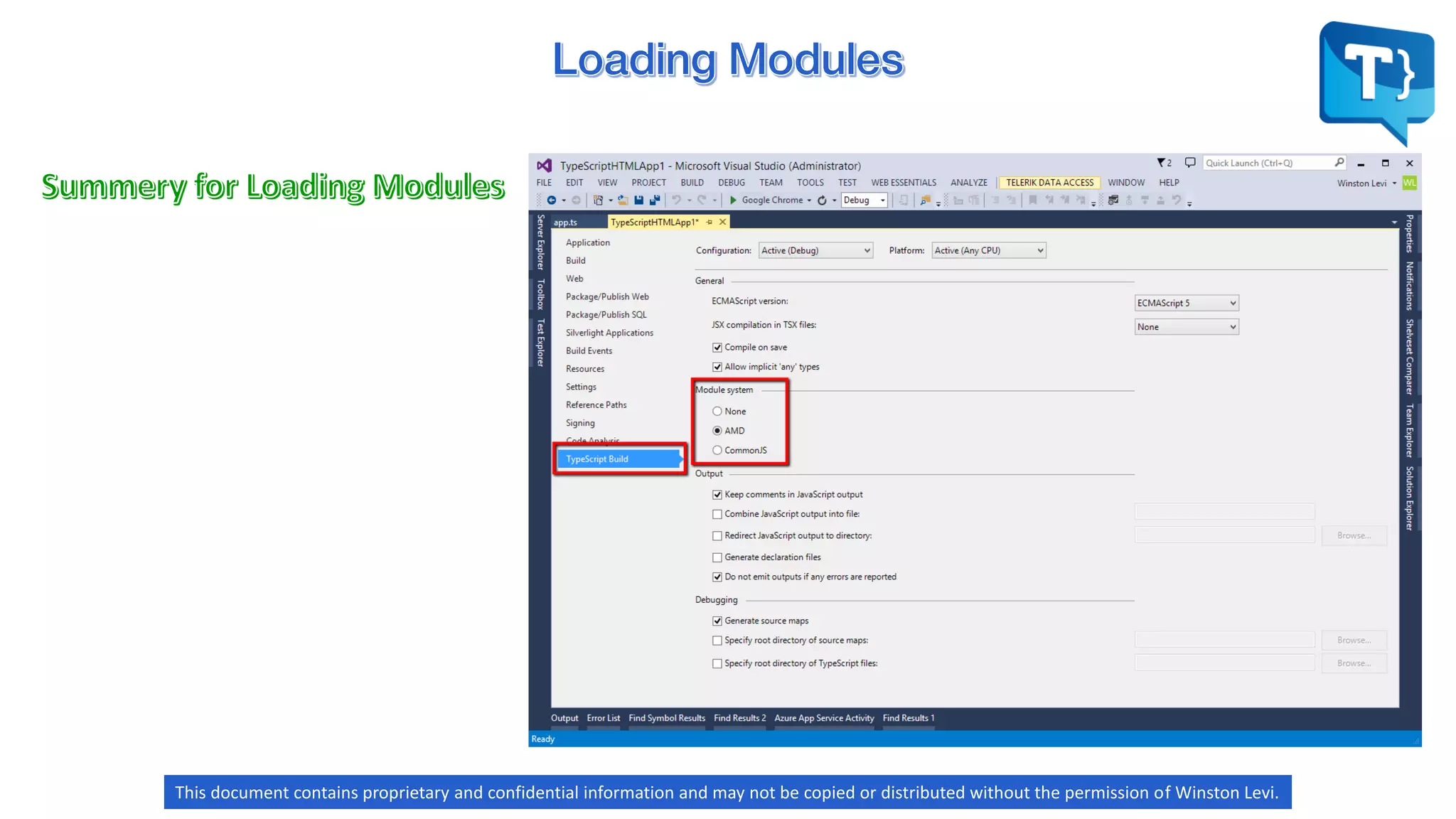This screenshot has height=819, width=1456.
Task: Open the Error List panel tab
Action: coord(603,718)
